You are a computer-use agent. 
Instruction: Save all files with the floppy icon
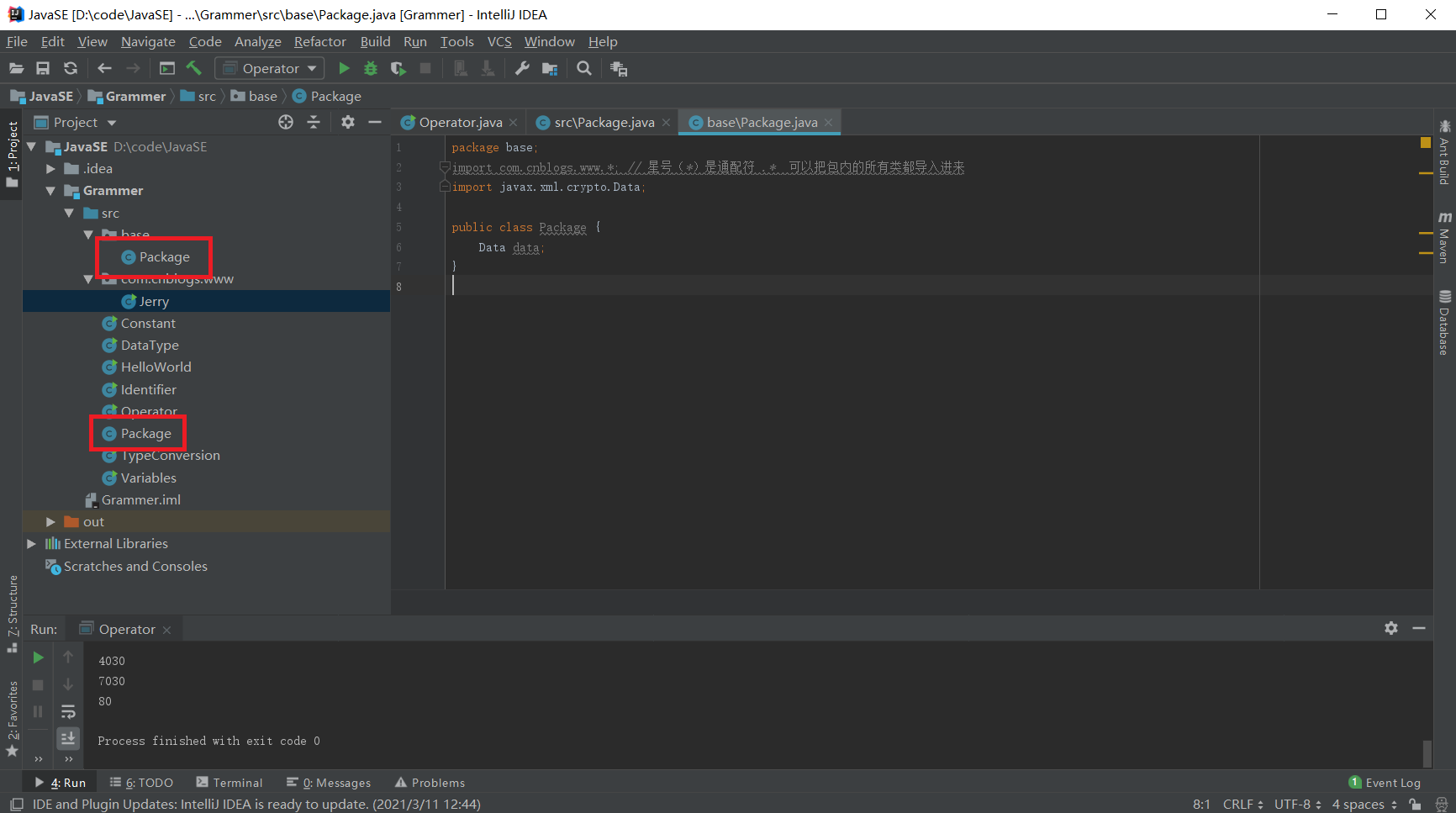point(43,69)
